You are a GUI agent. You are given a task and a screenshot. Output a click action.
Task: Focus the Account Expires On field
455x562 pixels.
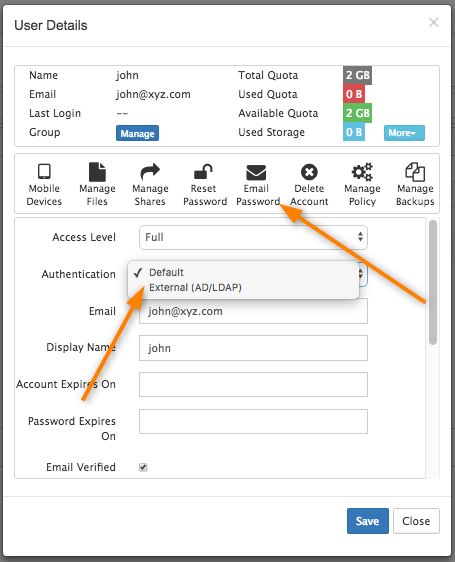pos(253,385)
